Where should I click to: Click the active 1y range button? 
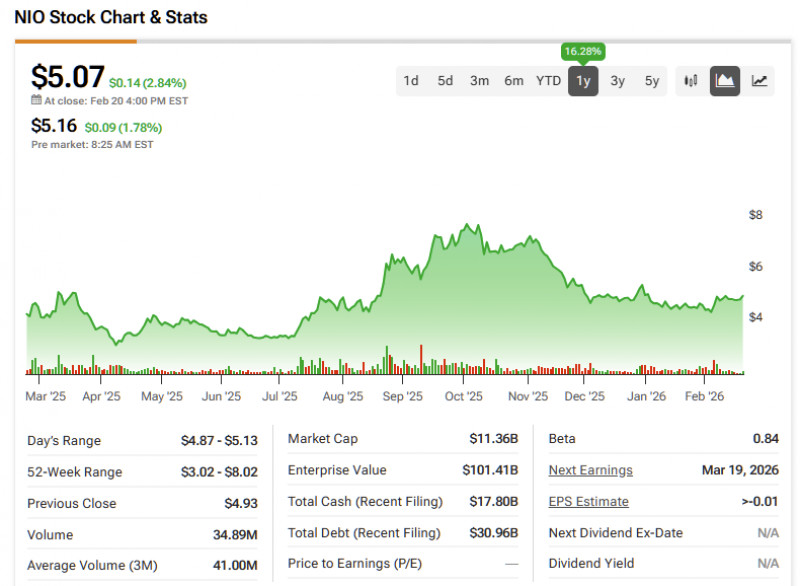583,81
